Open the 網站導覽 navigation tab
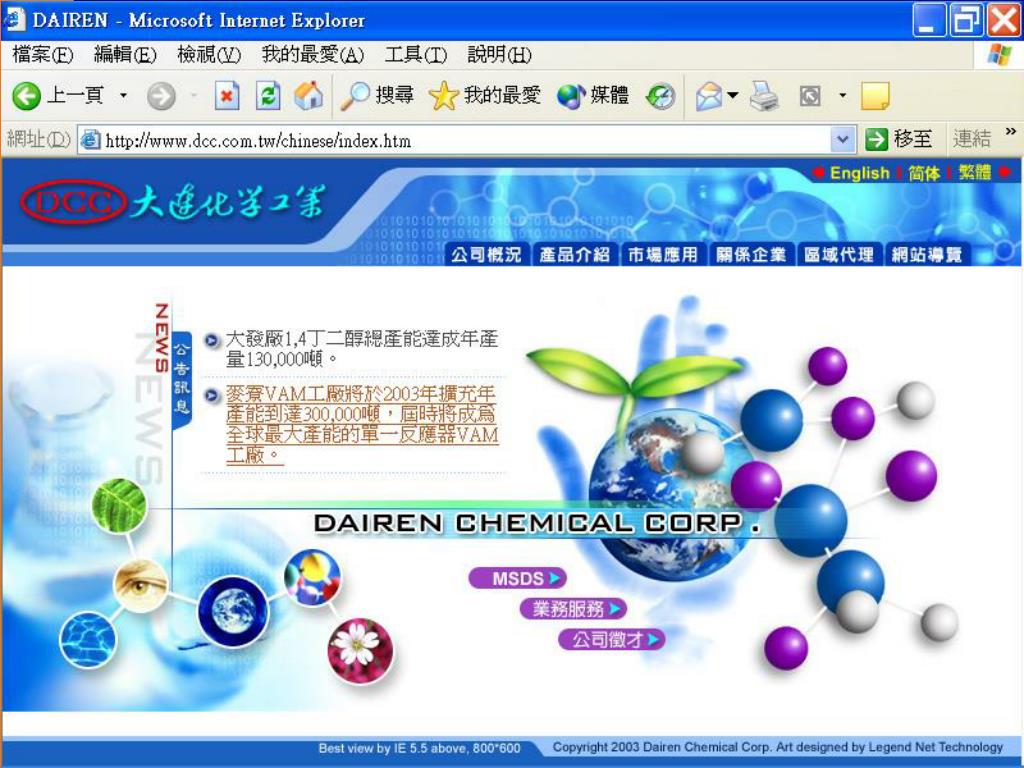Image resolution: width=1024 pixels, height=768 pixels. (927, 255)
